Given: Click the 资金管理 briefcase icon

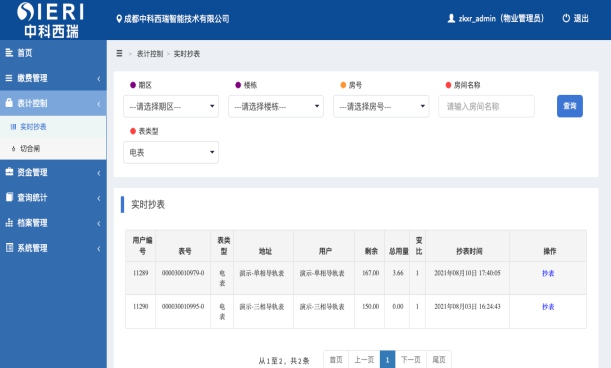Looking at the screenshot, I should pyautogui.click(x=9, y=172).
